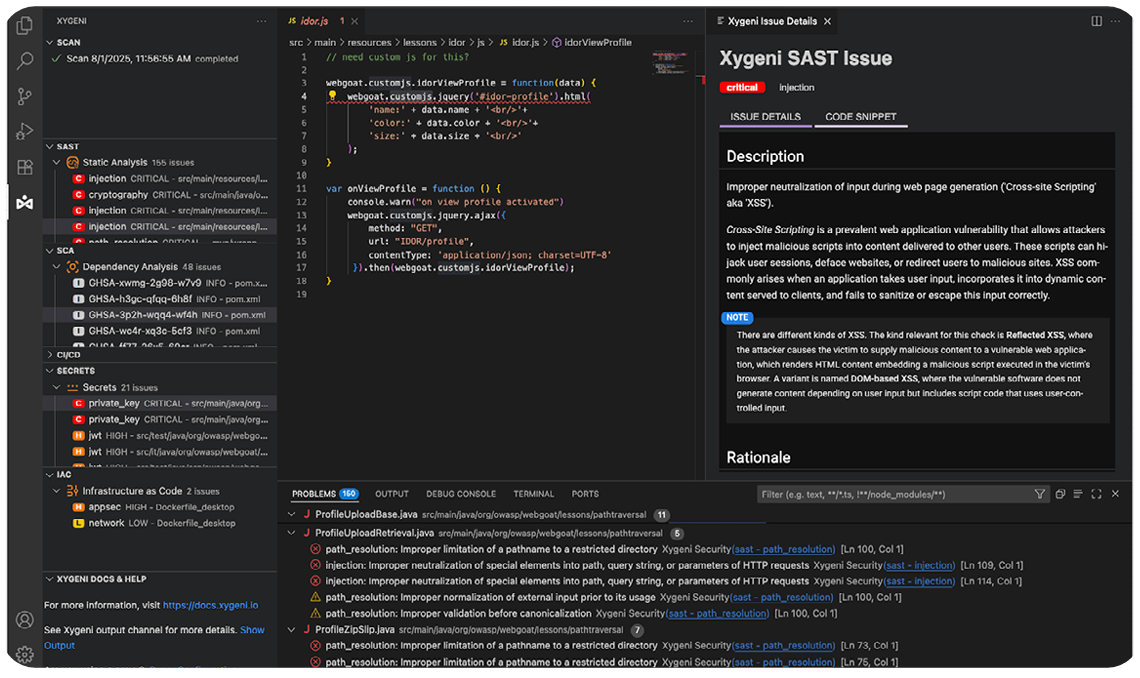Open the docs.xygeni.io link
The width and height of the screenshot is (1140, 678).
(210, 605)
